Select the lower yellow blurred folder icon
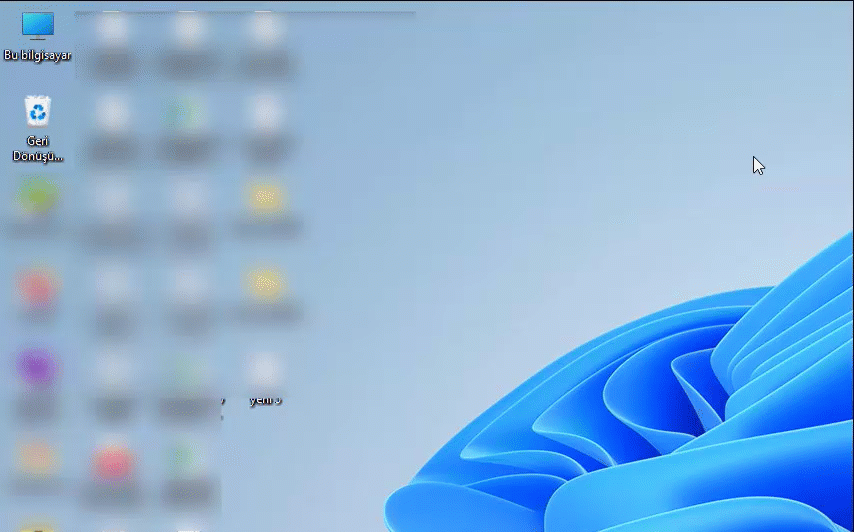 pos(265,283)
